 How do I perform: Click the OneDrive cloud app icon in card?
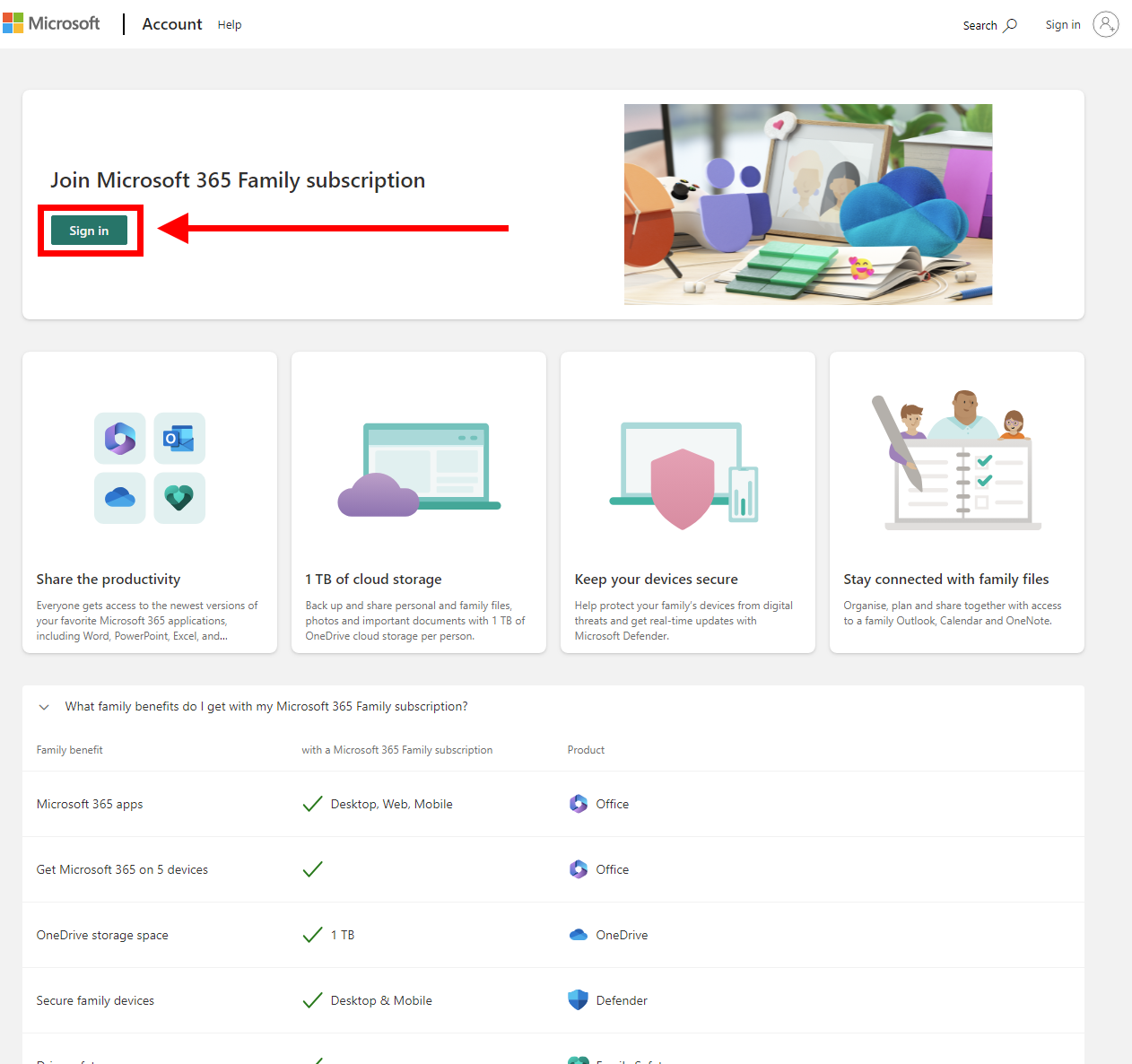120,498
